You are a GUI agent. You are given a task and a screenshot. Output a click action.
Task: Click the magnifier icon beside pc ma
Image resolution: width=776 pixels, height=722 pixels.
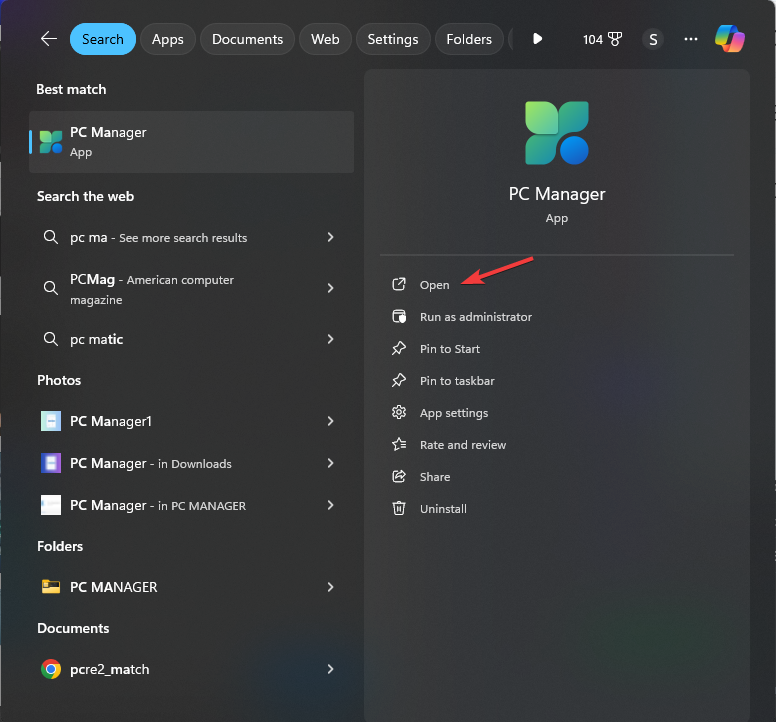click(50, 237)
